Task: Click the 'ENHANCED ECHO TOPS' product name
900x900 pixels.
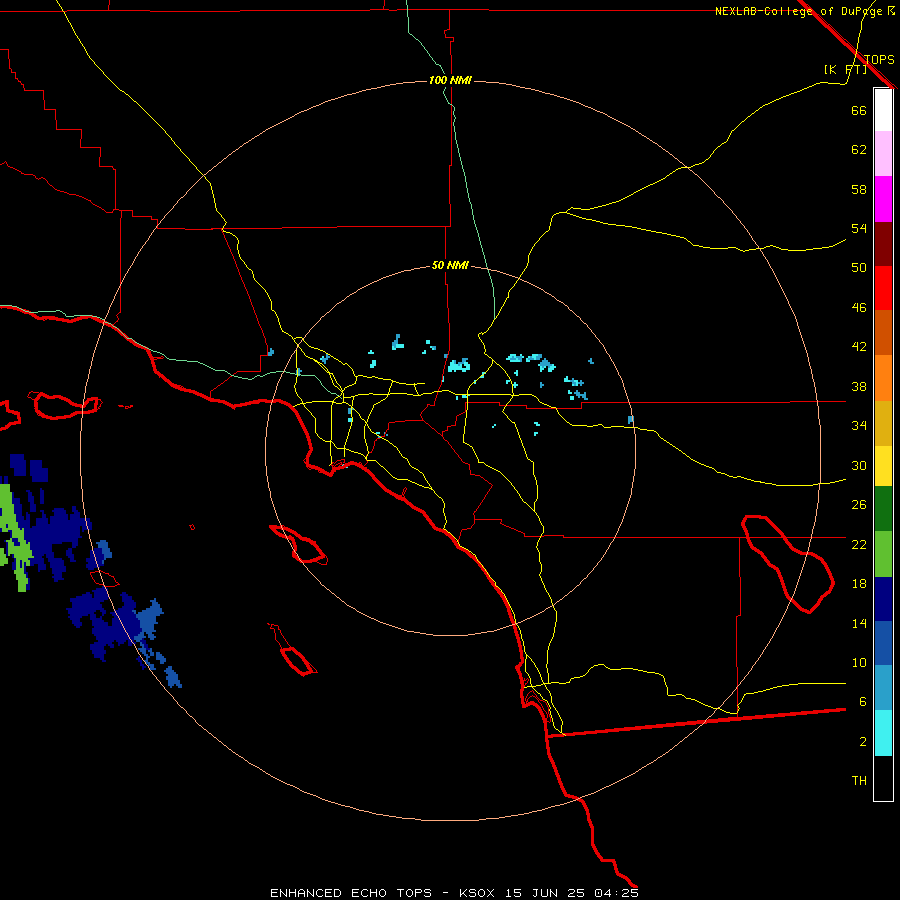Action: click(x=351, y=893)
